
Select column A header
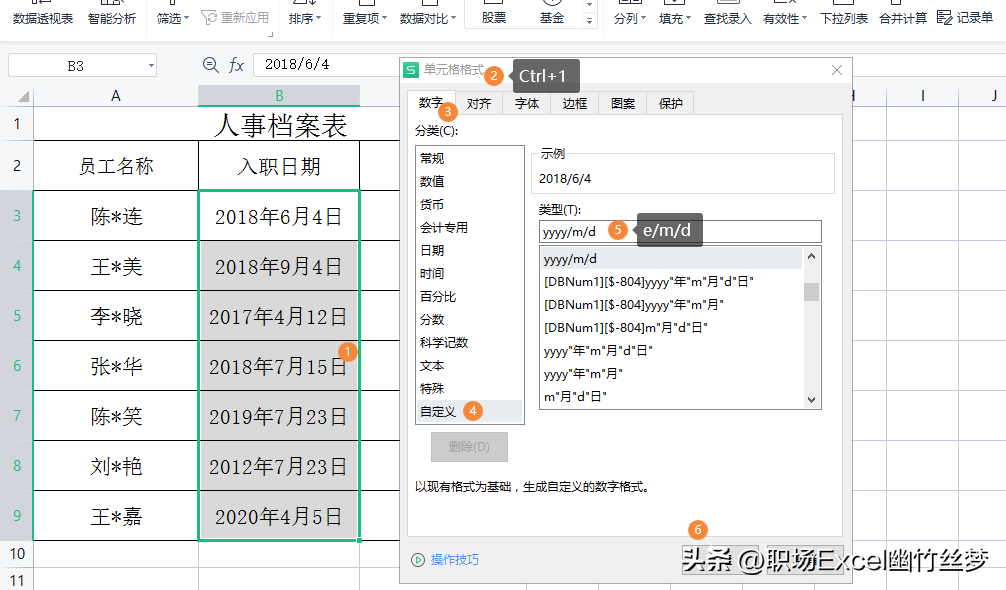(115, 96)
